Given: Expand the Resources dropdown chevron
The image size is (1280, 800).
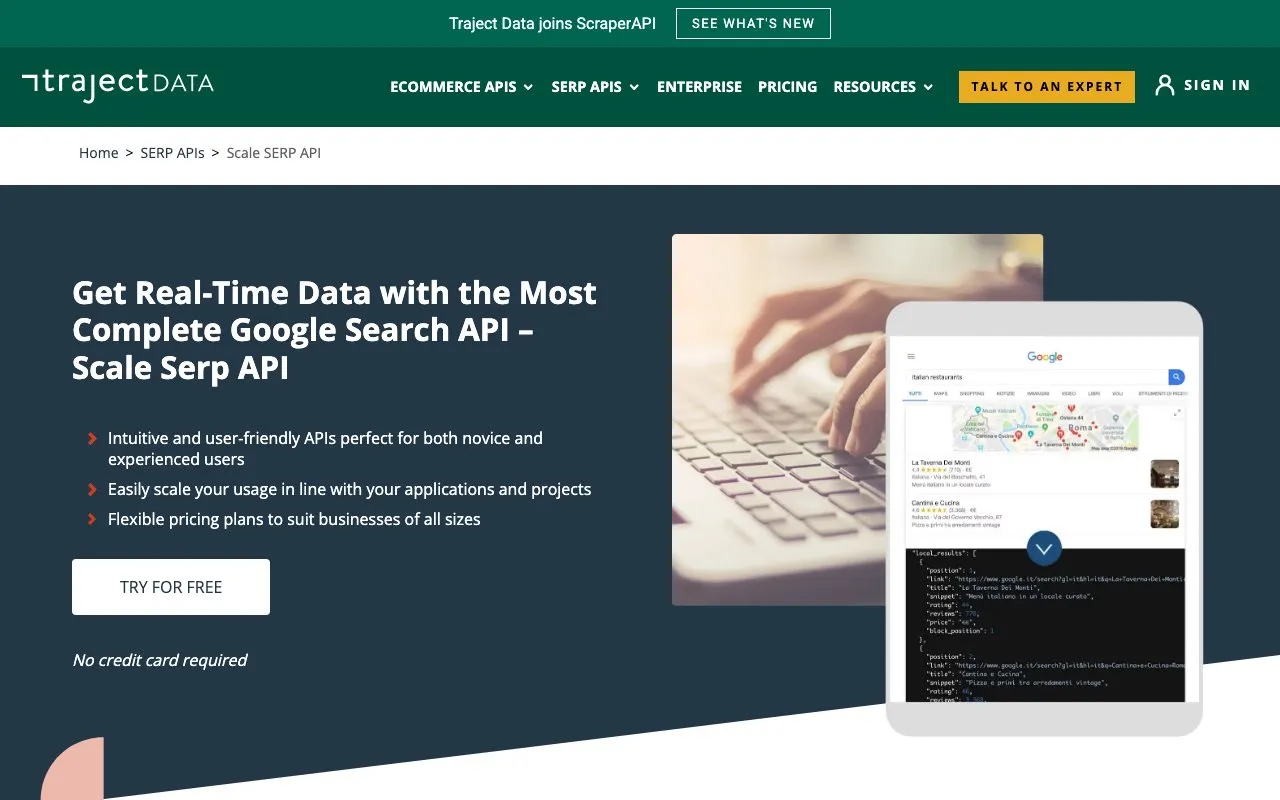Looking at the screenshot, I should 928,87.
